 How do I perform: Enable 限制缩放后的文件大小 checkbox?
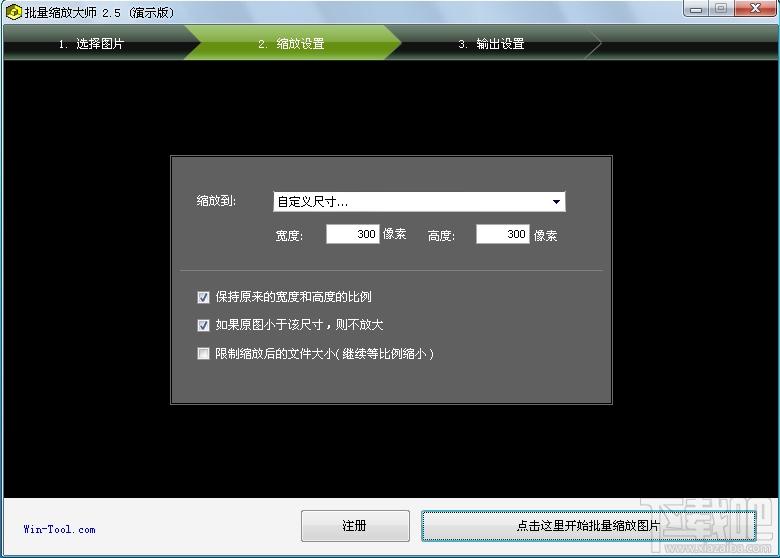pos(203,354)
